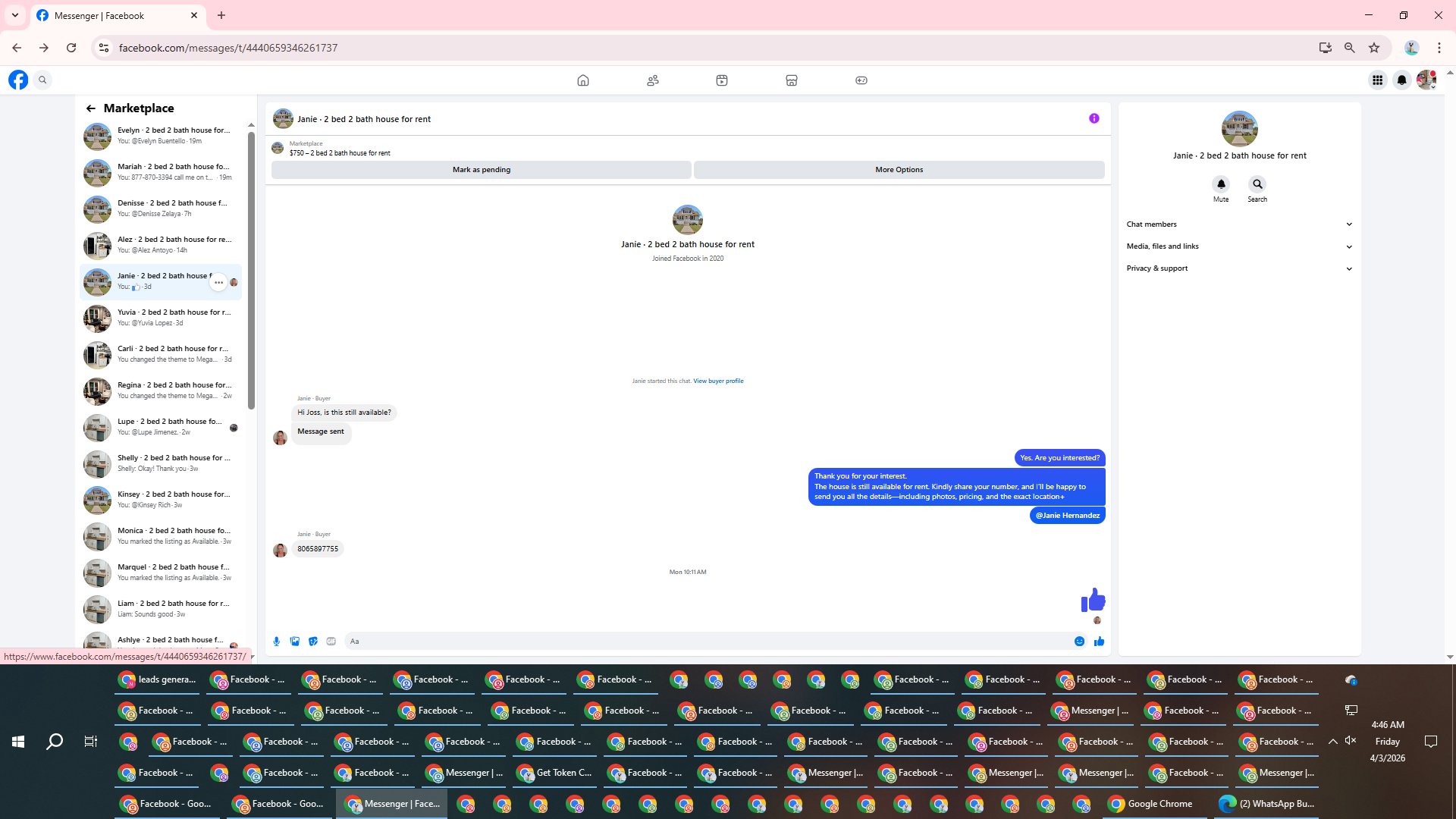
Task: Open the View buyer profile link
Action: [717, 381]
